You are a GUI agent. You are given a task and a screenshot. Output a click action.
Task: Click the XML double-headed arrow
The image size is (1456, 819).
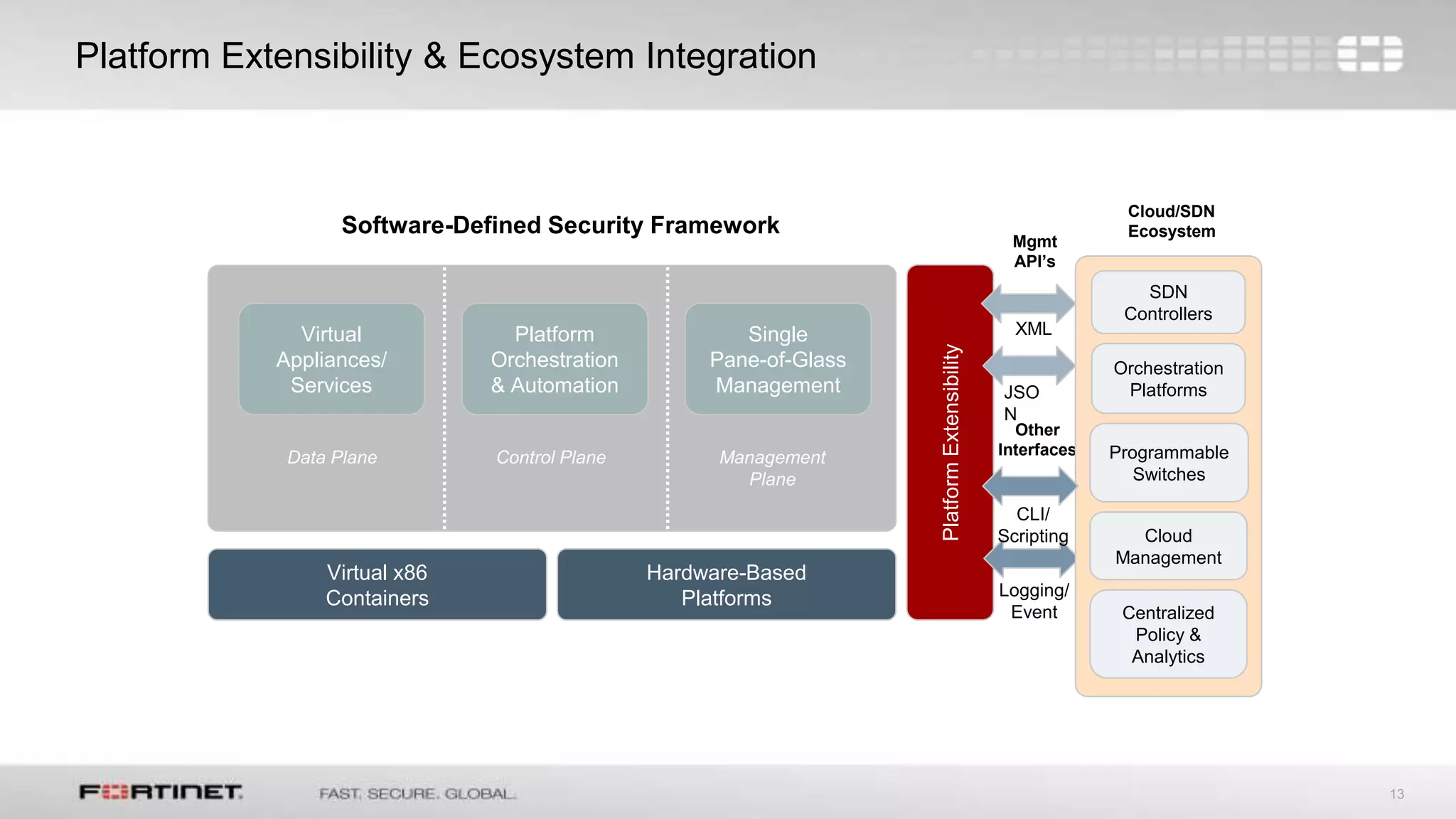(x=1029, y=303)
